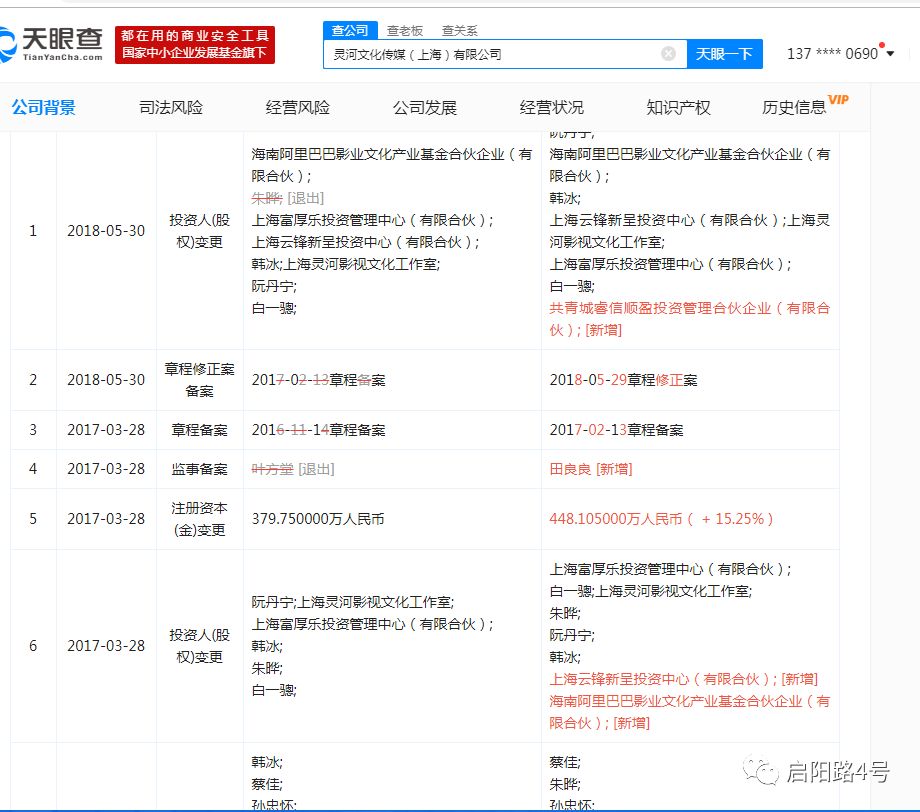Click 田良良 [新增] supervisor entry
The width and height of the screenshot is (920, 812).
[590, 469]
